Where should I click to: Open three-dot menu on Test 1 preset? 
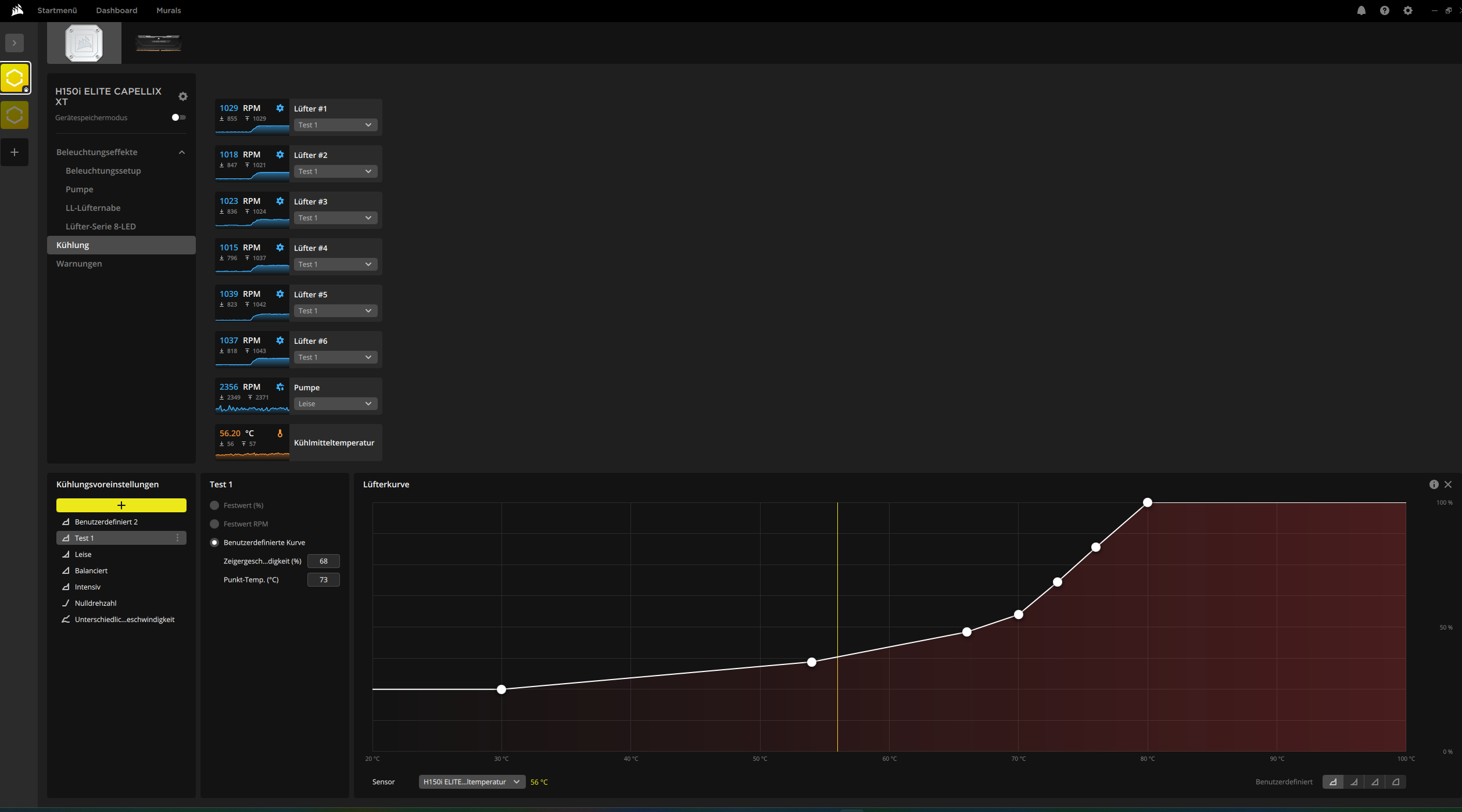point(177,538)
